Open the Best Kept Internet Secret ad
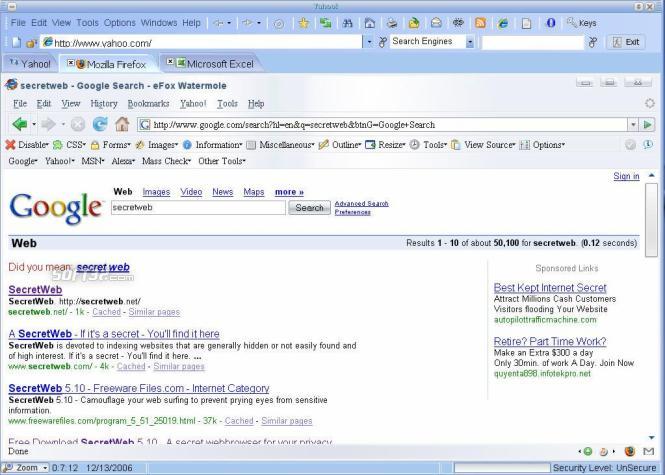Viewport: 665px width, 475px height. pyautogui.click(x=550, y=288)
